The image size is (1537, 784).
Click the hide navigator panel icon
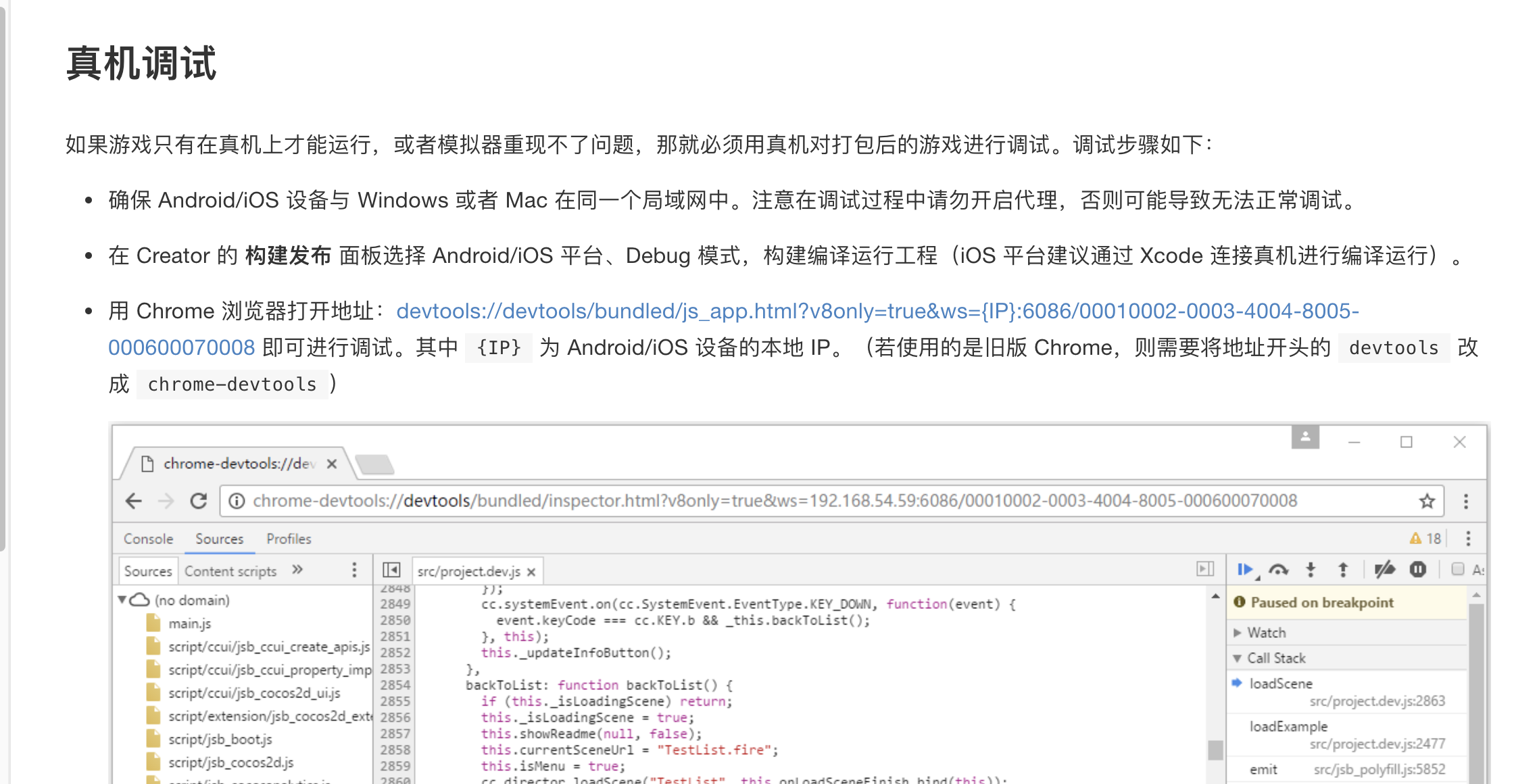(x=391, y=570)
